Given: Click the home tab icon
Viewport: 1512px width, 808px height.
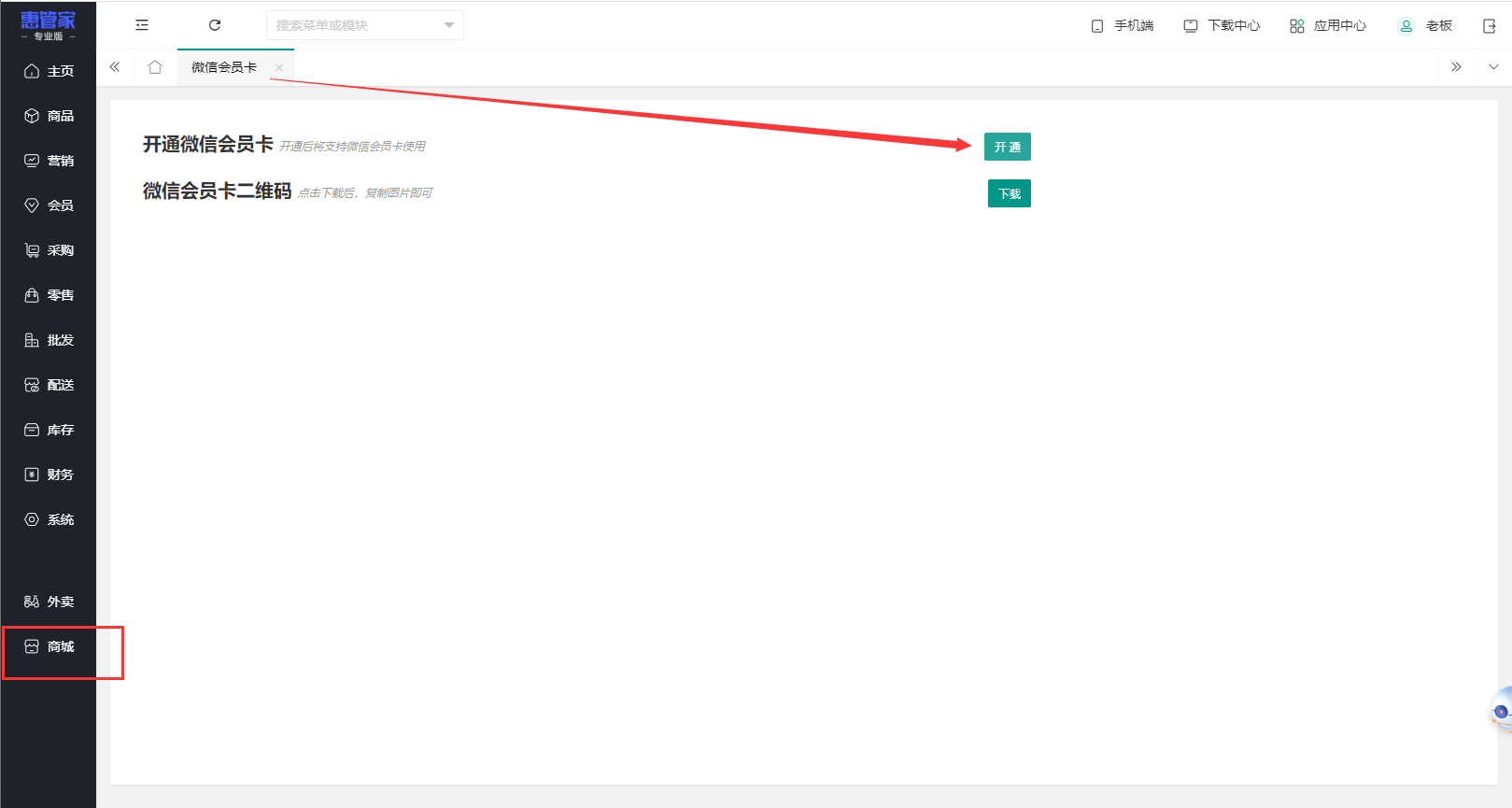Looking at the screenshot, I should 155,67.
